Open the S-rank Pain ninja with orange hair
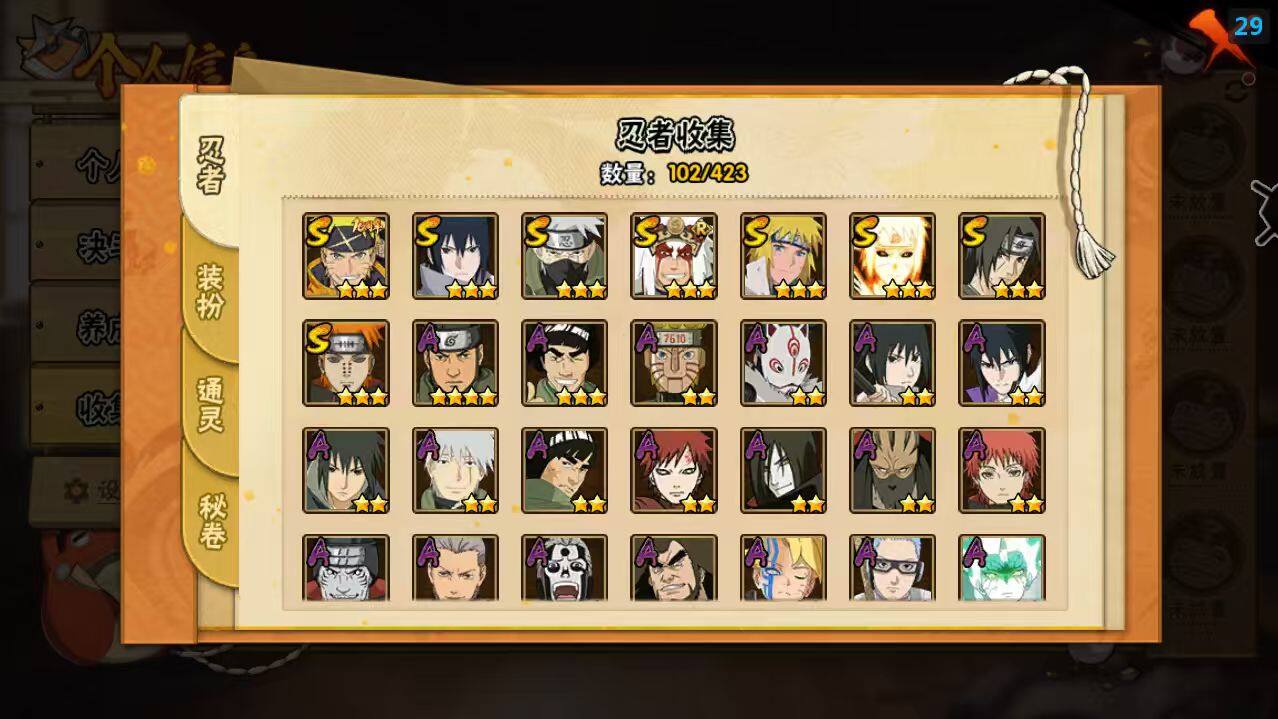Image resolution: width=1278 pixels, height=719 pixels. [345, 363]
